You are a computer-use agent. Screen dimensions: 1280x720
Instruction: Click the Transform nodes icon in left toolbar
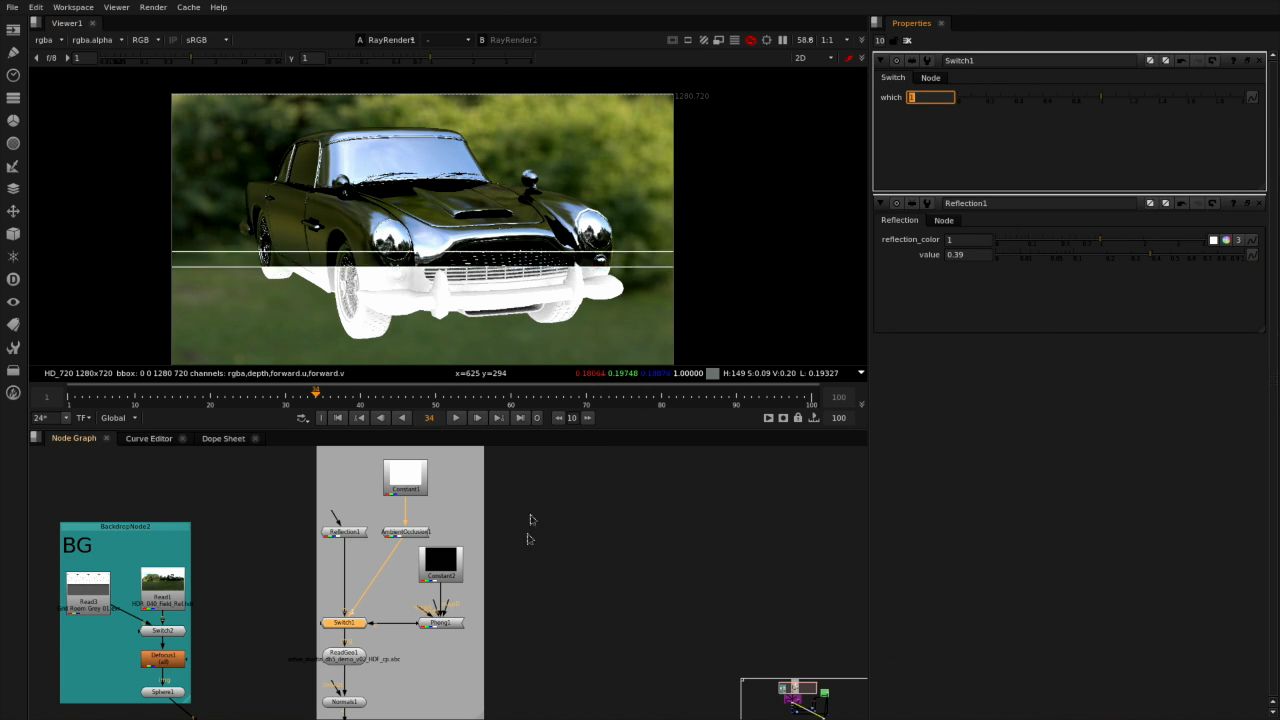click(13, 213)
